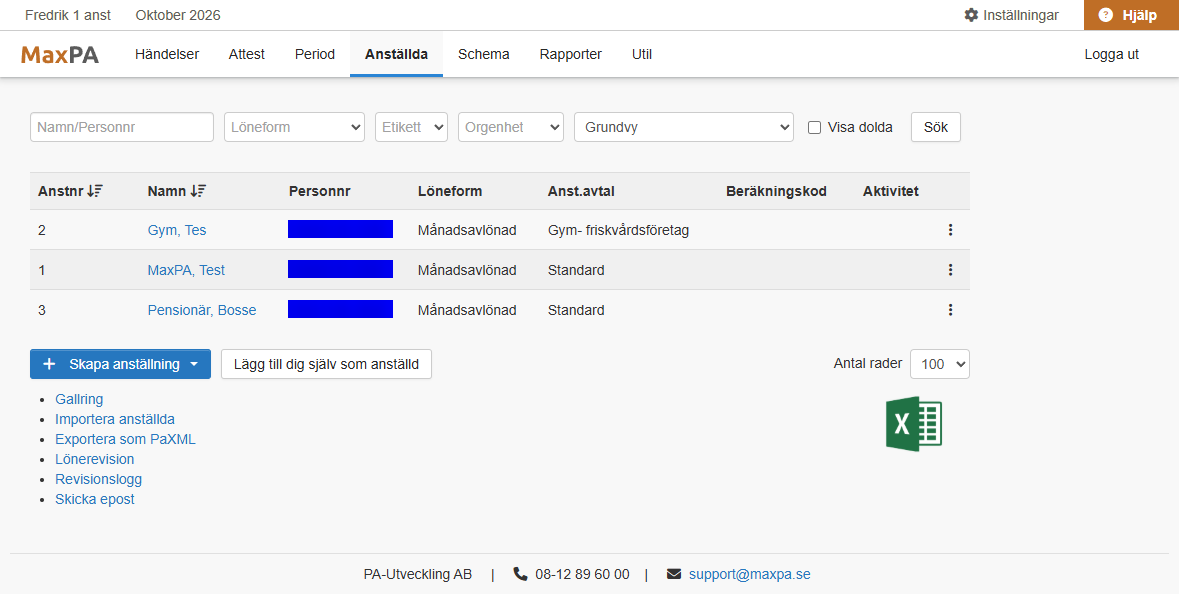Image resolution: width=1179 pixels, height=594 pixels.
Task: Go to the Händelser tab
Action: click(167, 54)
